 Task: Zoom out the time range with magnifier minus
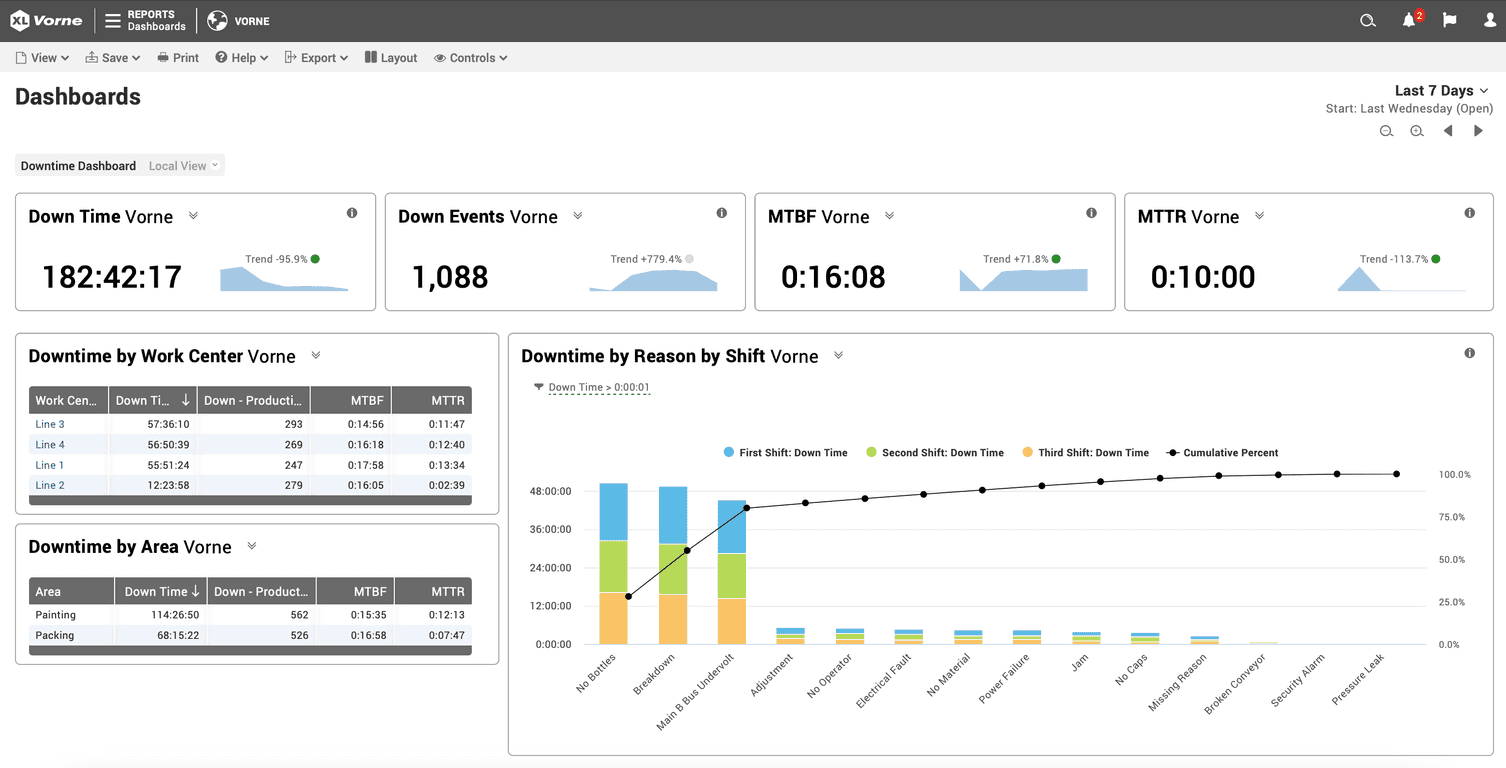(1386, 130)
